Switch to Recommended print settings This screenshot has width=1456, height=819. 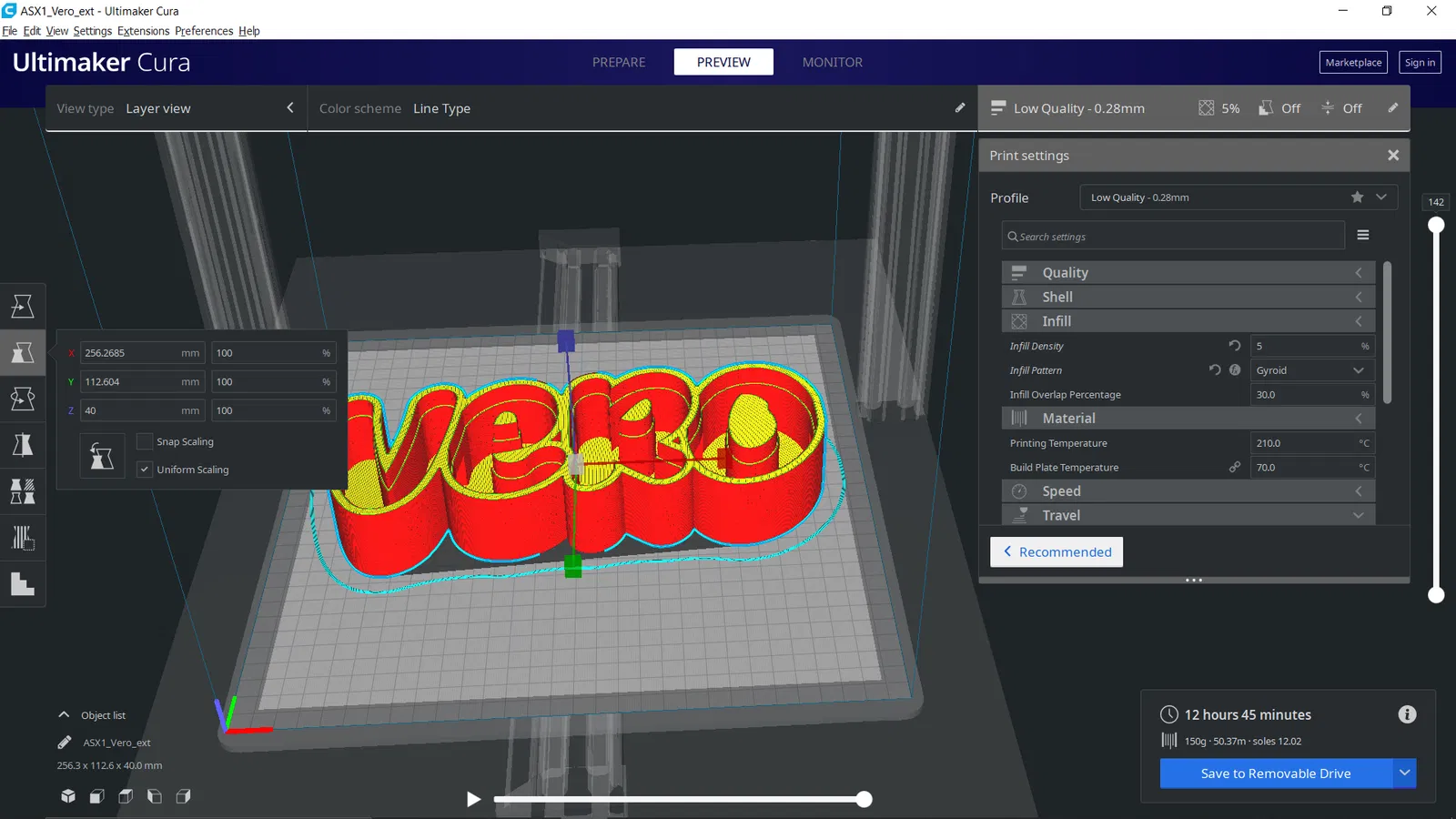(1057, 551)
